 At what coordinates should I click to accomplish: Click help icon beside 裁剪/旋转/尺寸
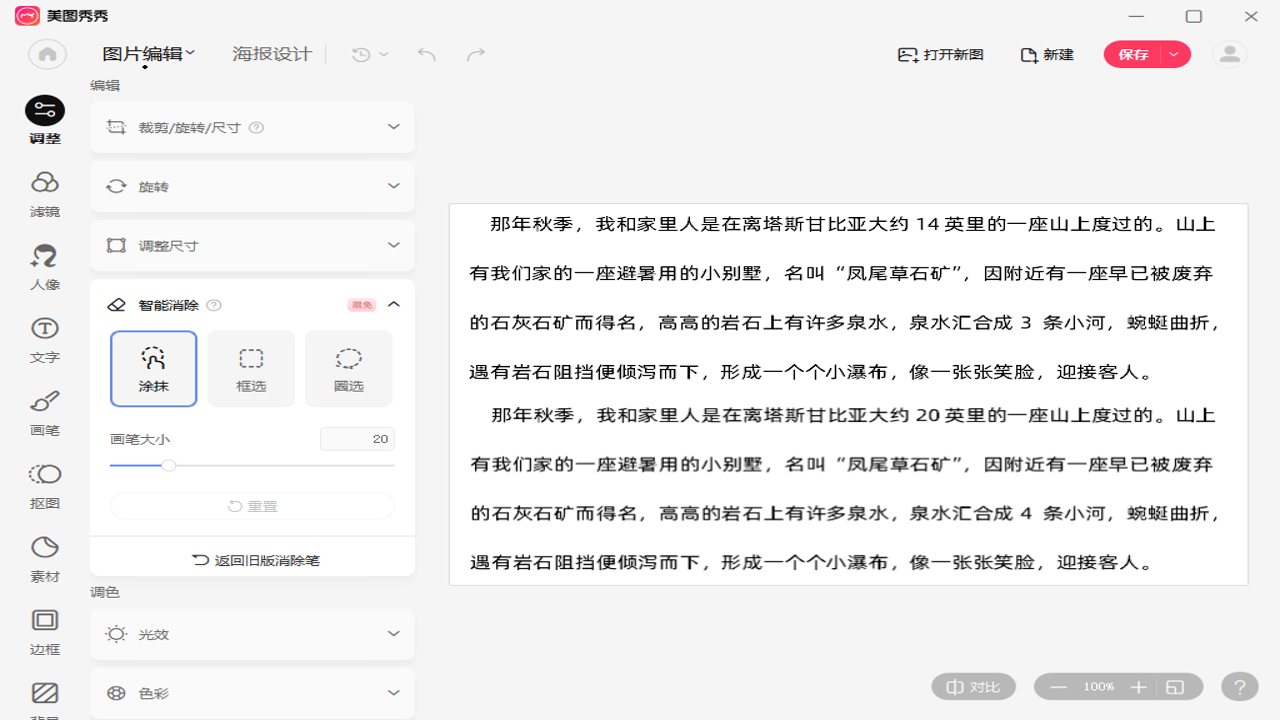[256, 128]
